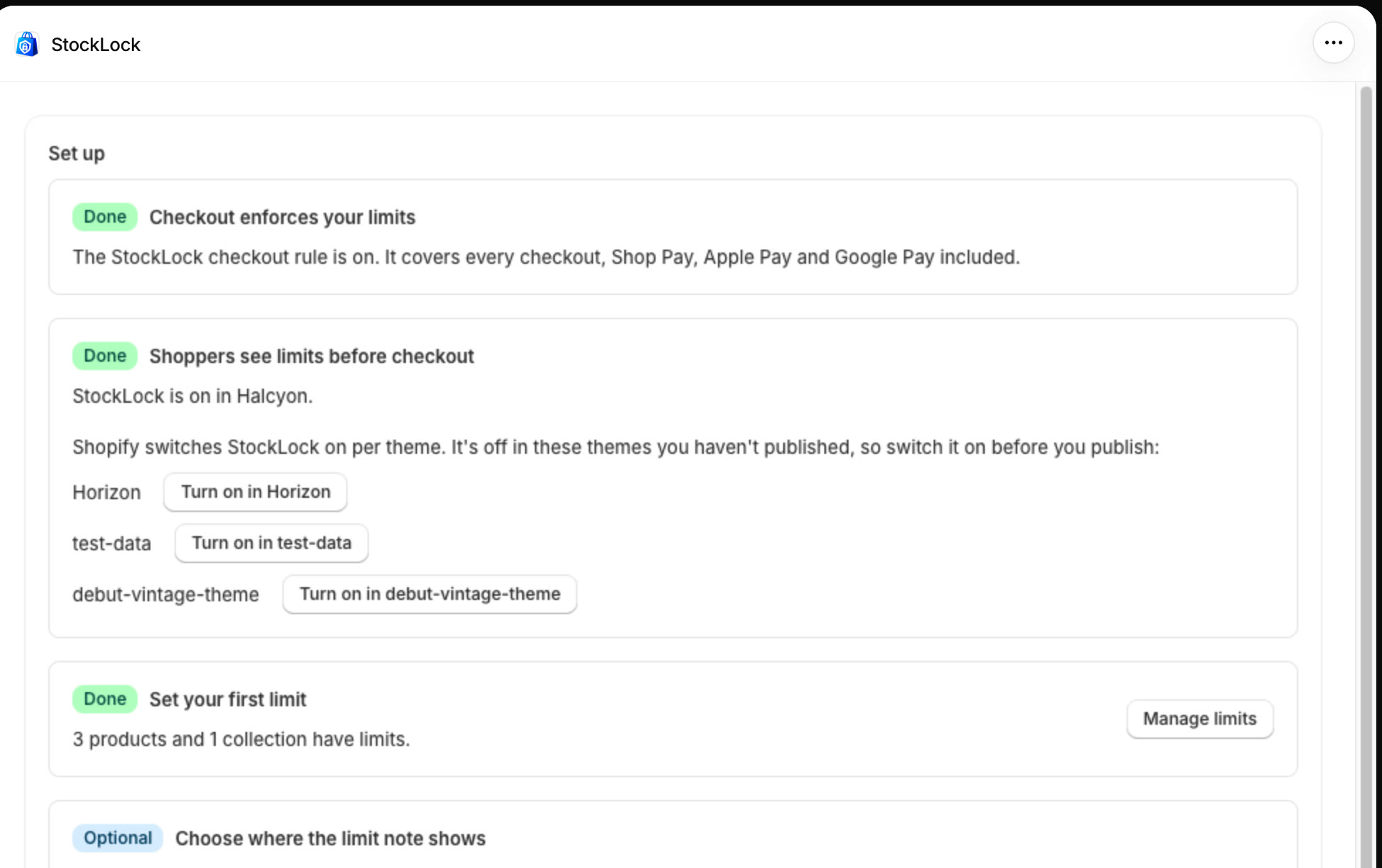Screen dimensions: 1382x868
Task: Click the Done badge beside Set your first limit
Action: (x=105, y=699)
